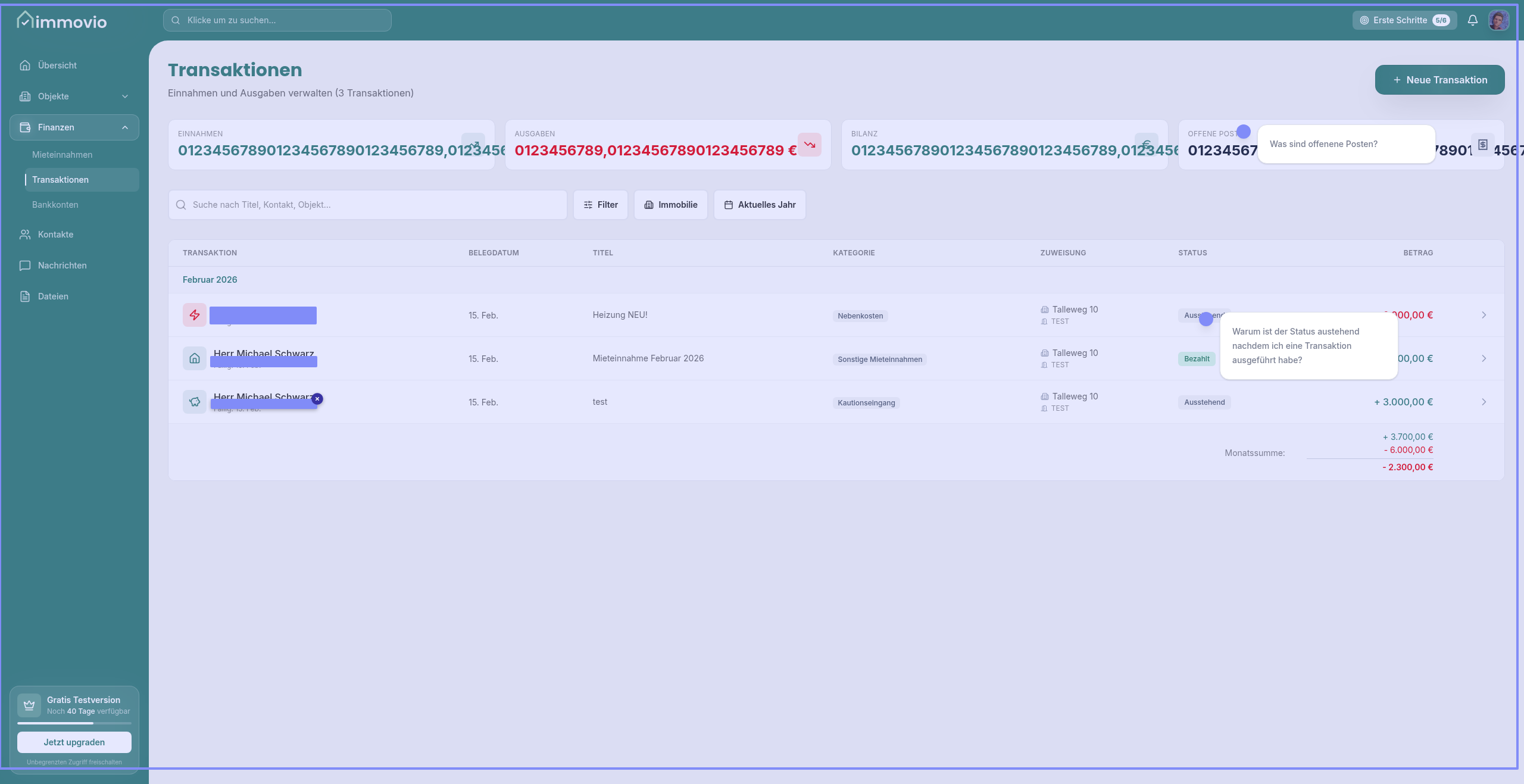Viewport: 1524px width, 784px height.
Task: Expand the Objekte sidebar menu
Action: (x=124, y=96)
